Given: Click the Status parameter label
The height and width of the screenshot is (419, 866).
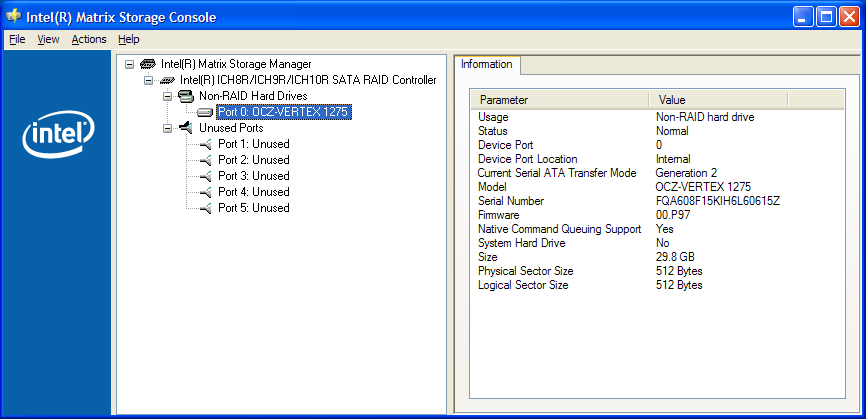Looking at the screenshot, I should pyautogui.click(x=493, y=131).
